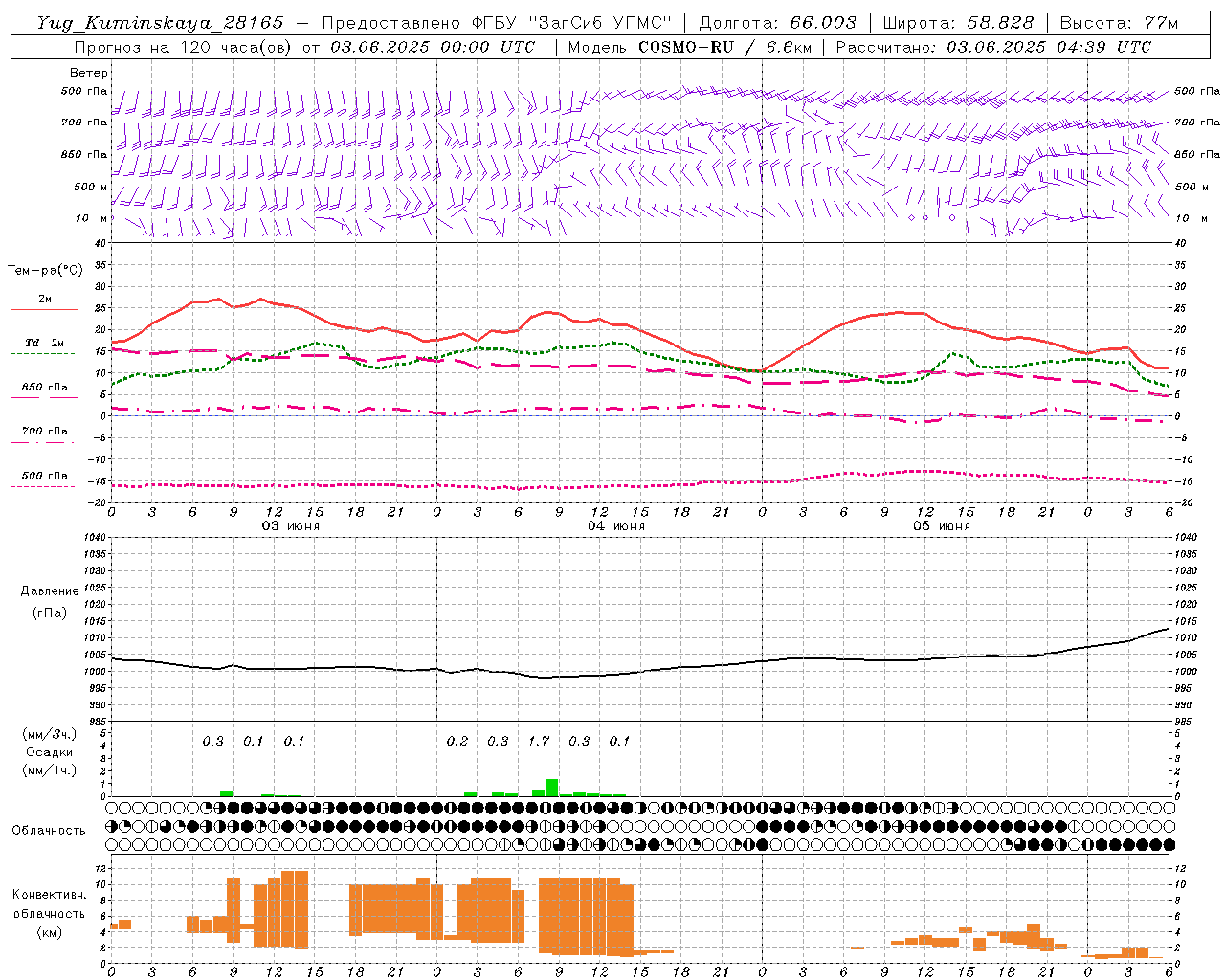Image resolution: width=1225 pixels, height=980 pixels.
Task: Click the elevation label "Высота: 77м"
Action: coord(1120,23)
